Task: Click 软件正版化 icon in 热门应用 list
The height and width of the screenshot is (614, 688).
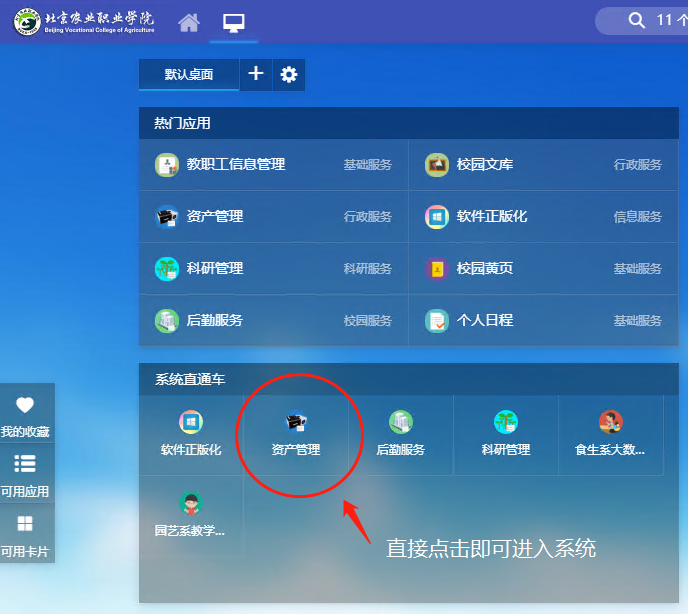Action: click(437, 216)
